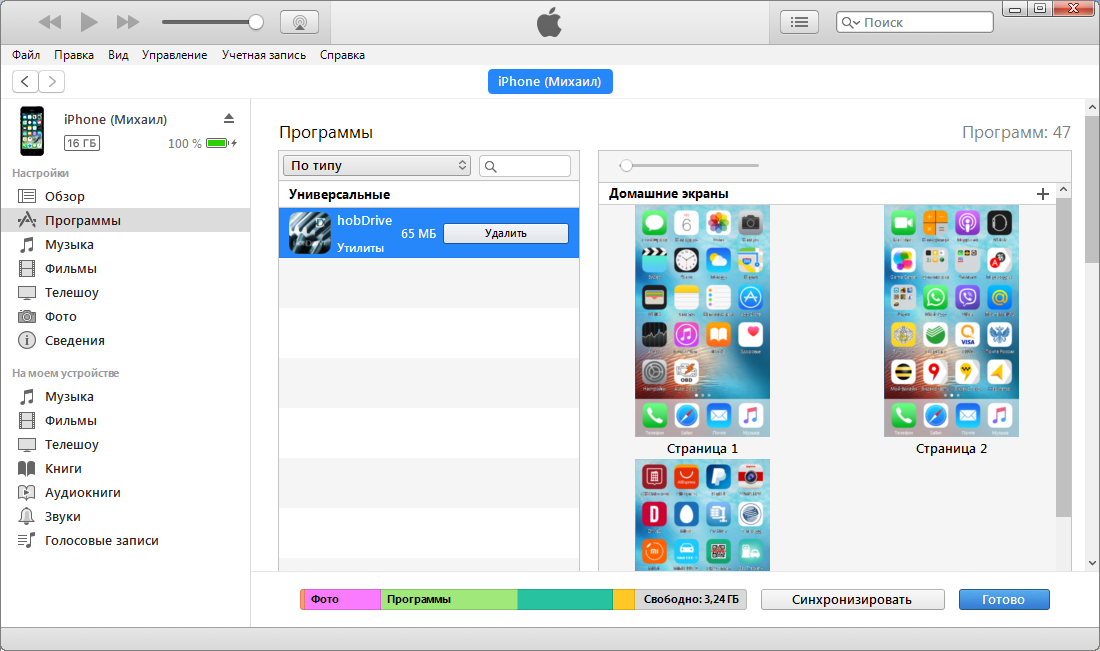
Task: Eject the iPhone with the eject icon
Action: [x=229, y=119]
